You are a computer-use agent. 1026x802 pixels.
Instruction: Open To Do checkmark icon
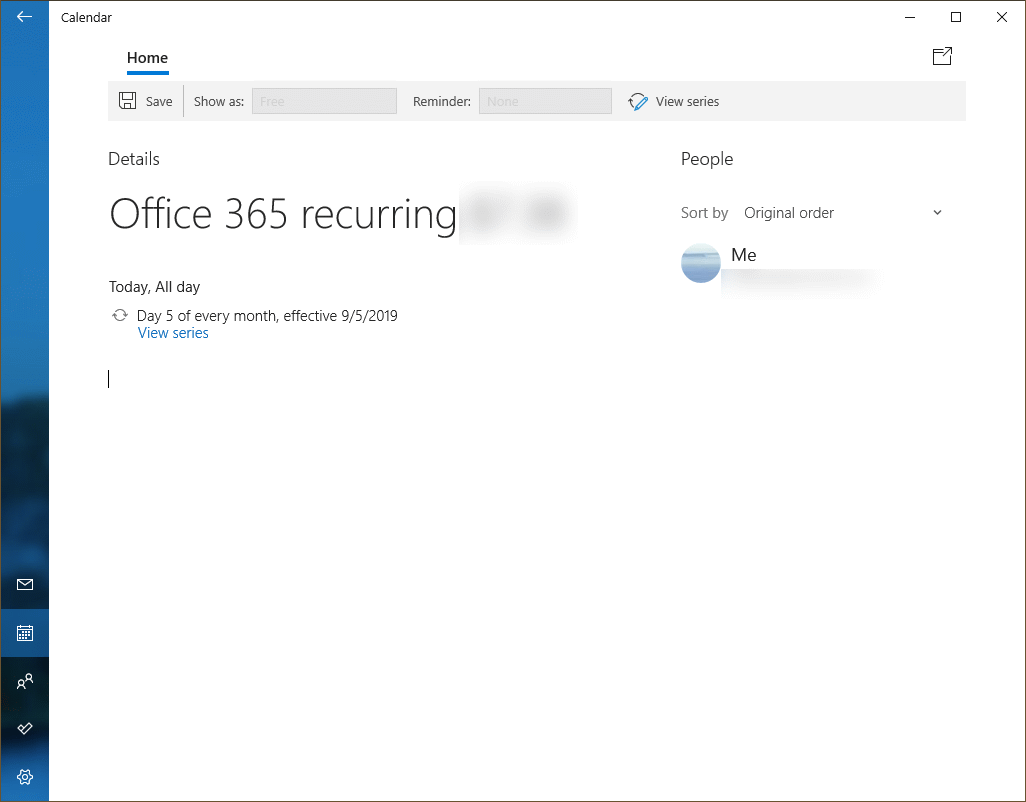point(25,729)
